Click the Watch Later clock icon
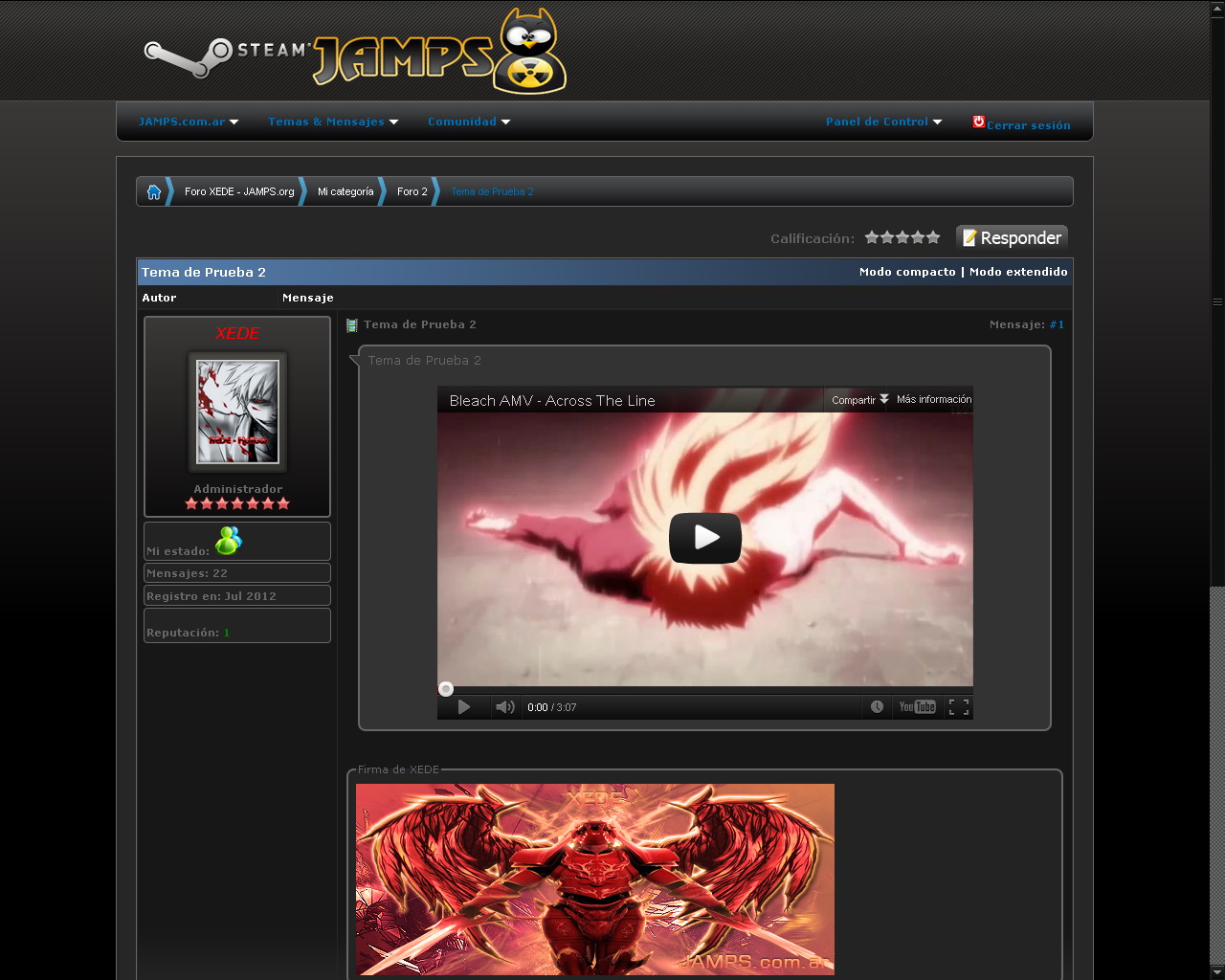 point(877,707)
